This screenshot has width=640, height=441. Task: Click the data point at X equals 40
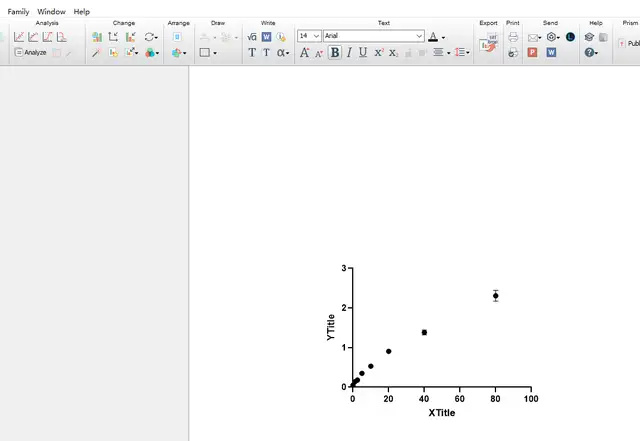point(424,332)
